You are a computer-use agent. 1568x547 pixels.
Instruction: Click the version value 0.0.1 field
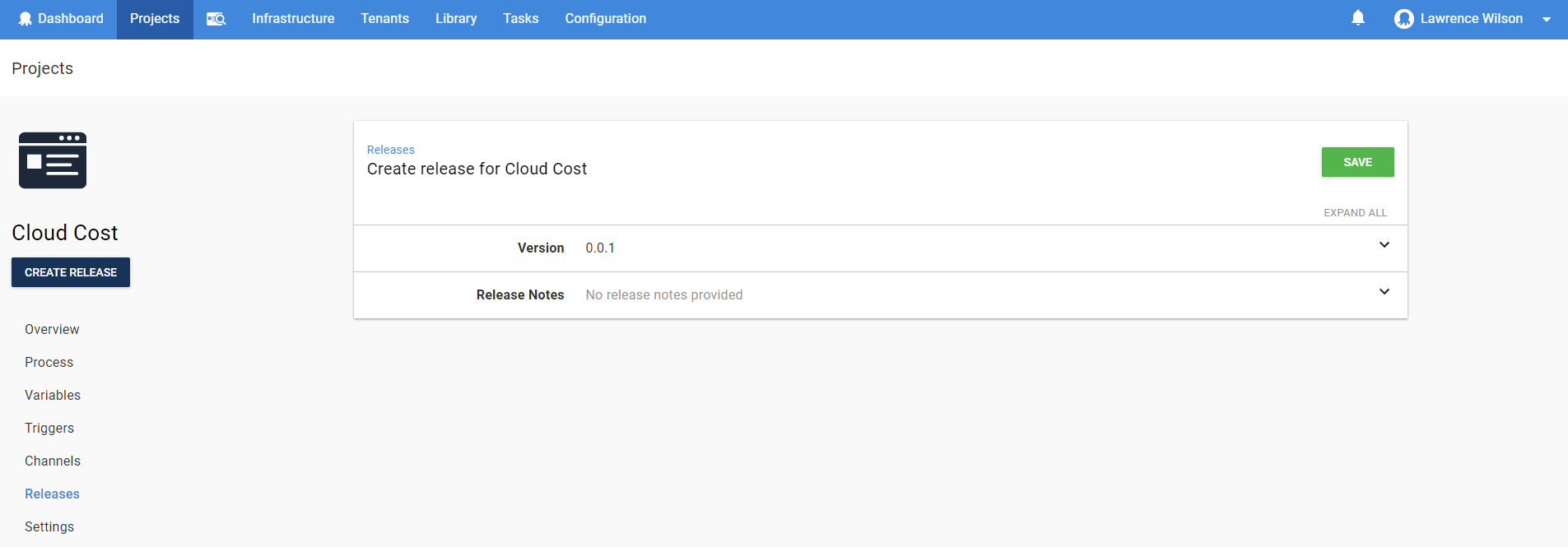tap(600, 248)
